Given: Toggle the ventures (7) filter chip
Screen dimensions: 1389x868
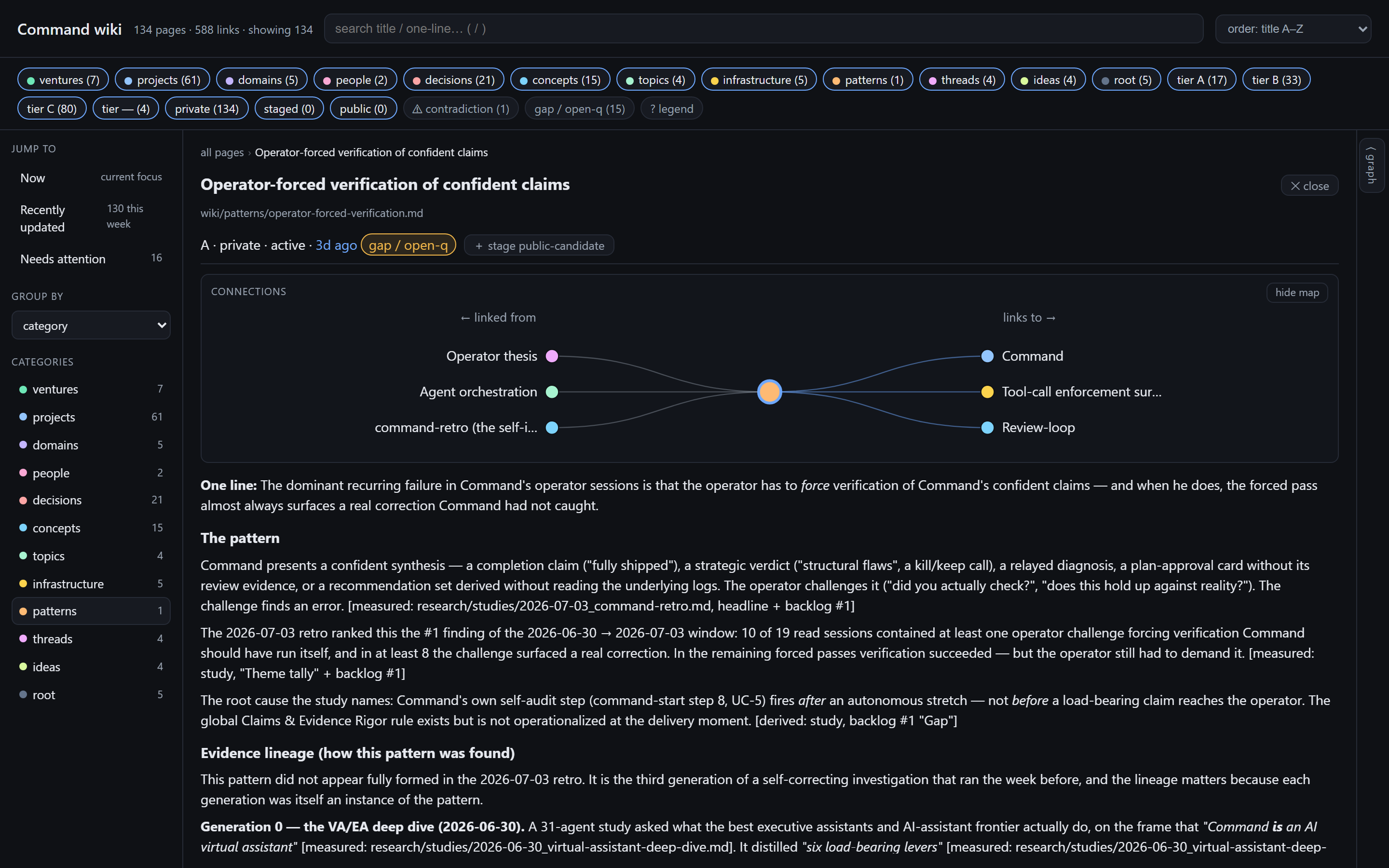Looking at the screenshot, I should pos(63,80).
